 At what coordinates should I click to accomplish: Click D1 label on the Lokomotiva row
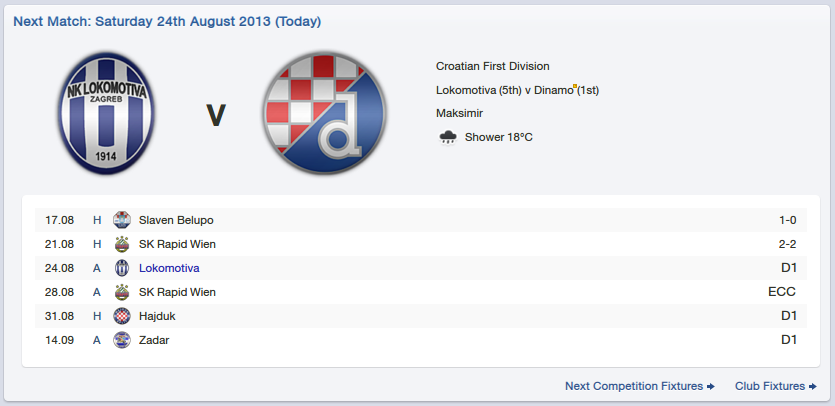[789, 268]
